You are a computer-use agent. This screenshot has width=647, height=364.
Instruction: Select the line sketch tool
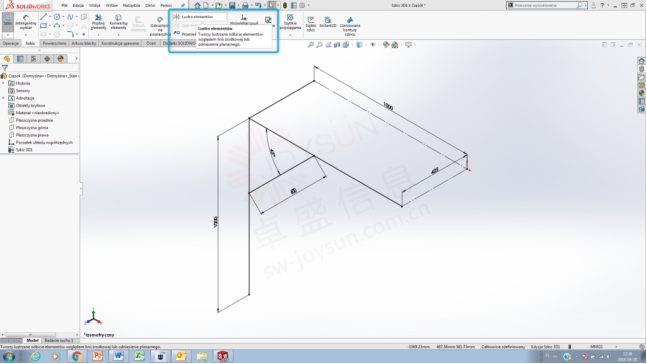pos(43,17)
